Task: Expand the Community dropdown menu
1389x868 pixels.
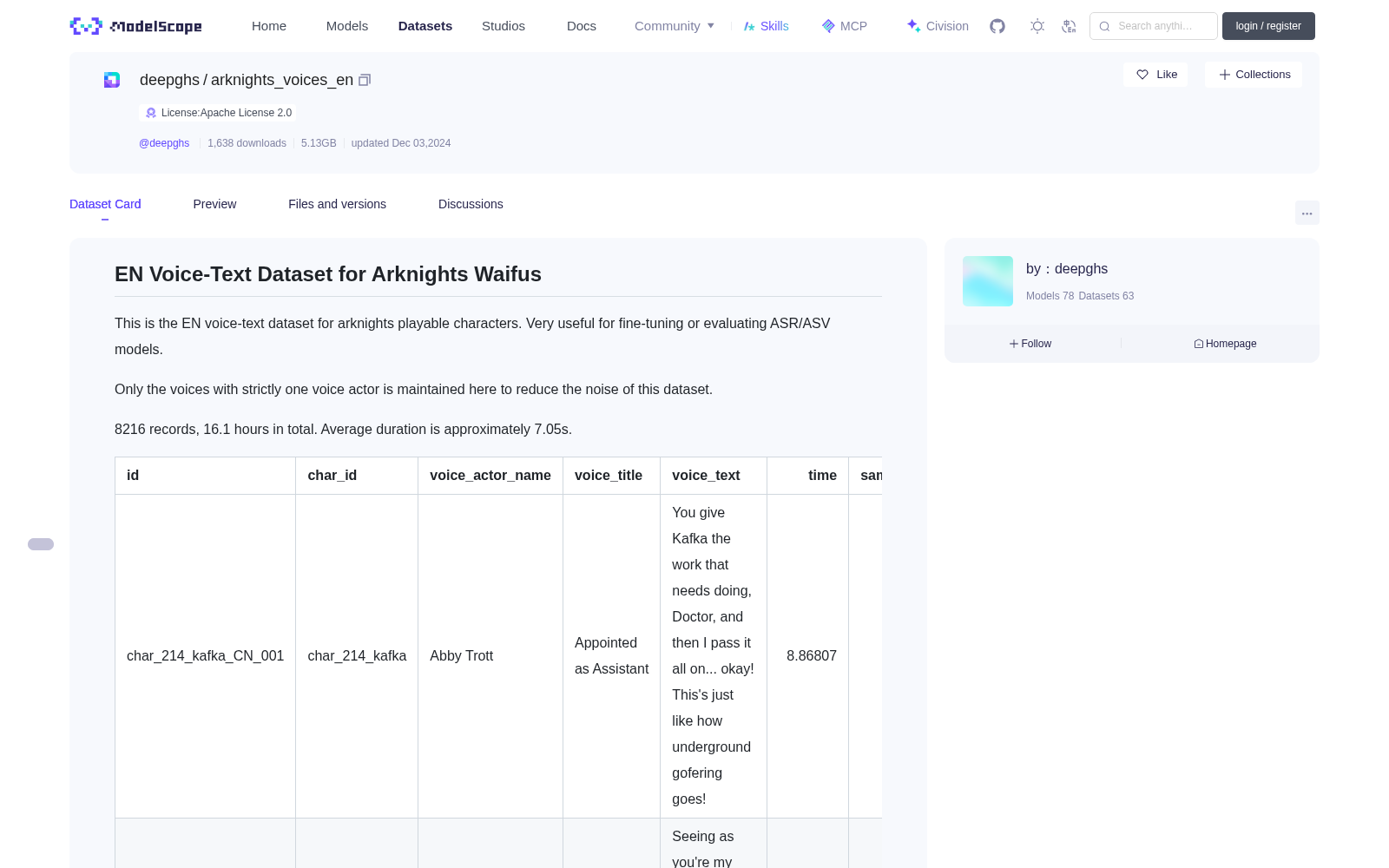Action: coord(675,26)
